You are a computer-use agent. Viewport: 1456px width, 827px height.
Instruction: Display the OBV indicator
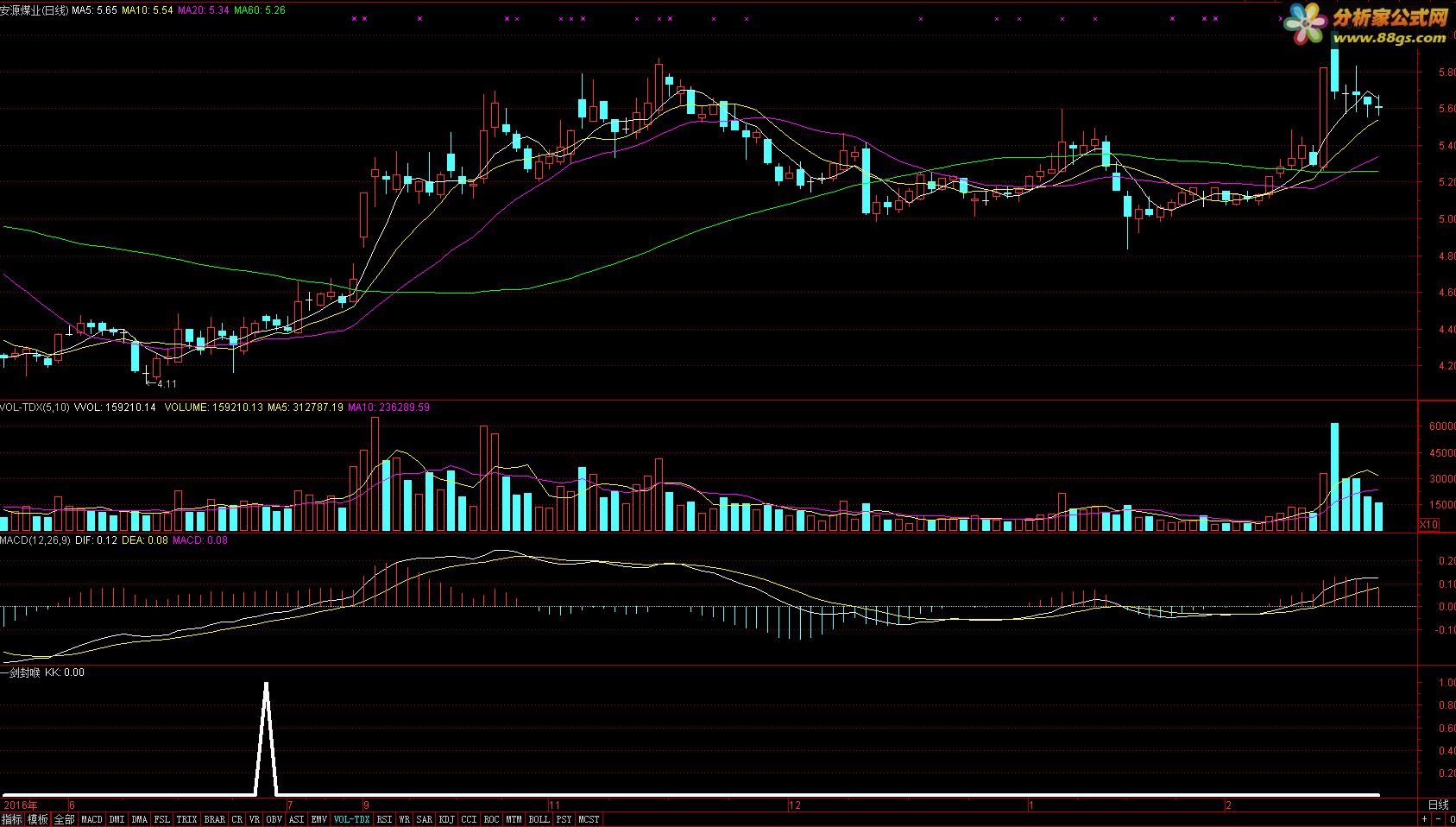tap(274, 819)
